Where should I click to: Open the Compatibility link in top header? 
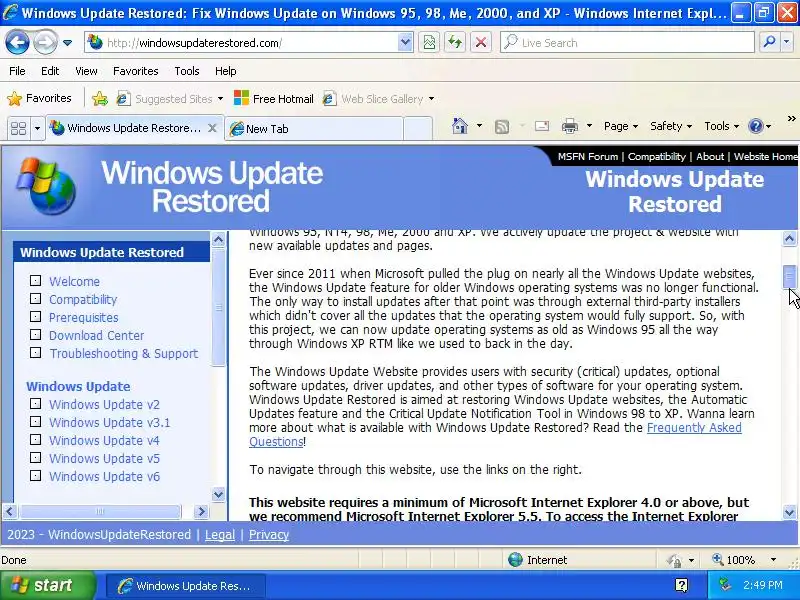[657, 157]
